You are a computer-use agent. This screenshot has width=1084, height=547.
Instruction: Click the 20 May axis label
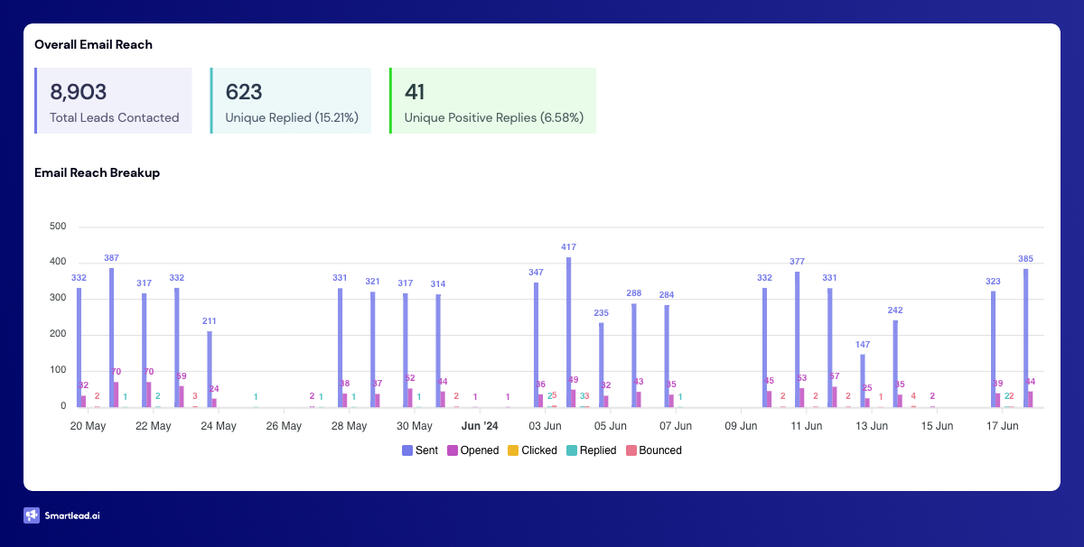[88, 426]
